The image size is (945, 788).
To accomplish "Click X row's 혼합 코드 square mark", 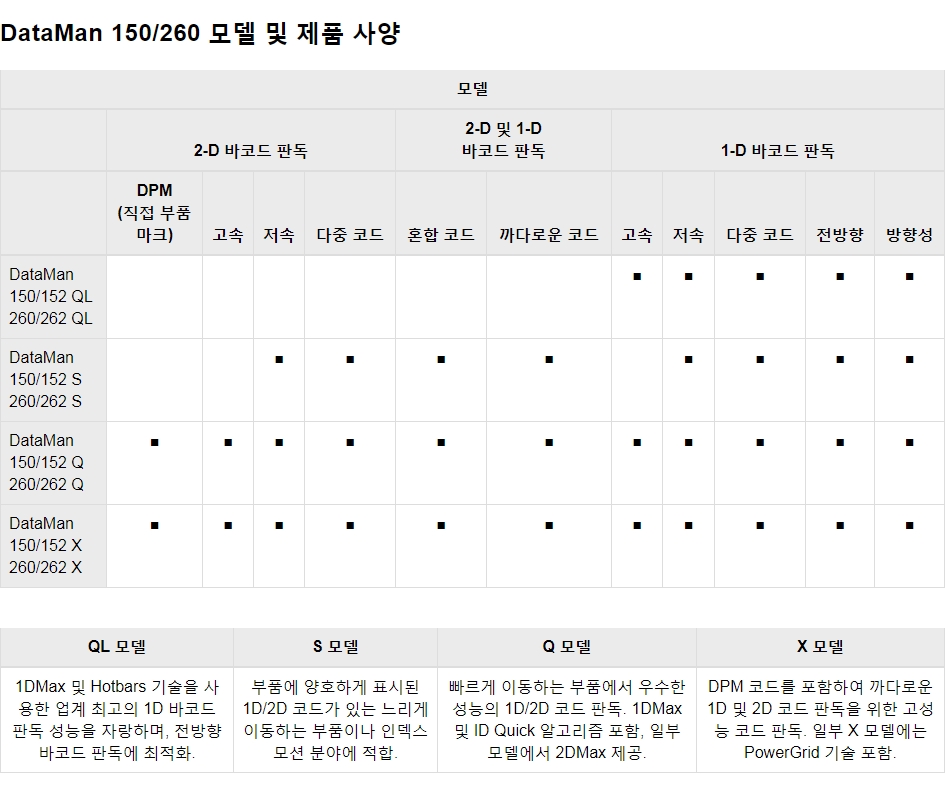I will click(441, 526).
